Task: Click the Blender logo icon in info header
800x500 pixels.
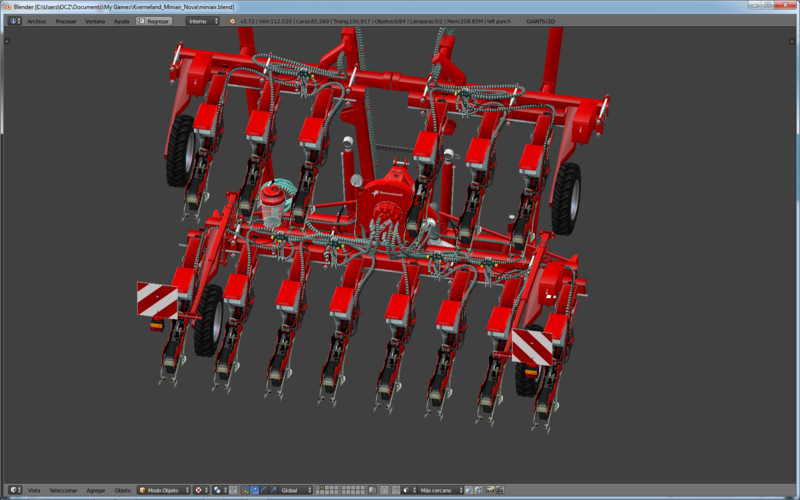Action: (233, 20)
